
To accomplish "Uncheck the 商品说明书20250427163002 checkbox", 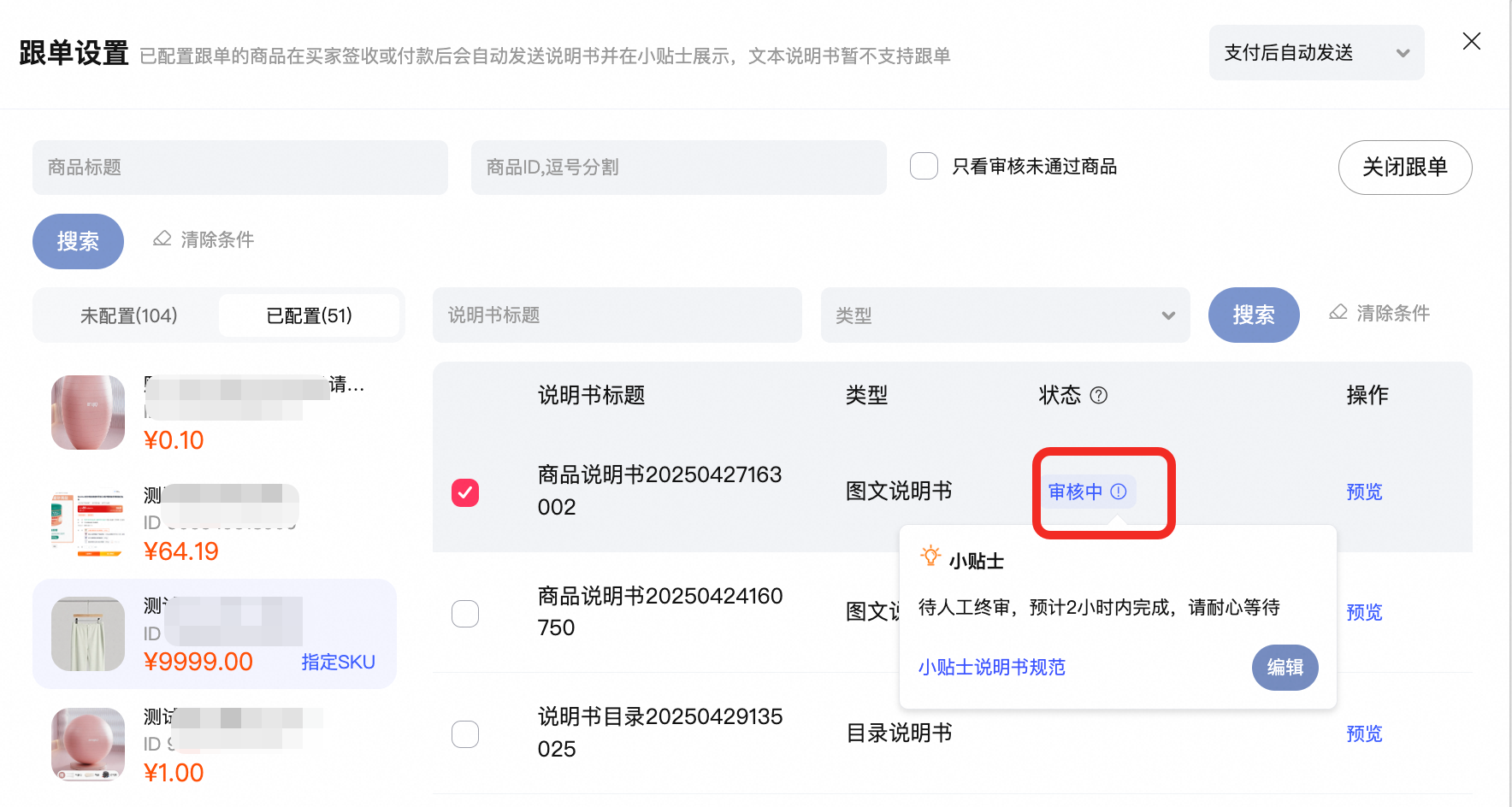I will tap(465, 492).
